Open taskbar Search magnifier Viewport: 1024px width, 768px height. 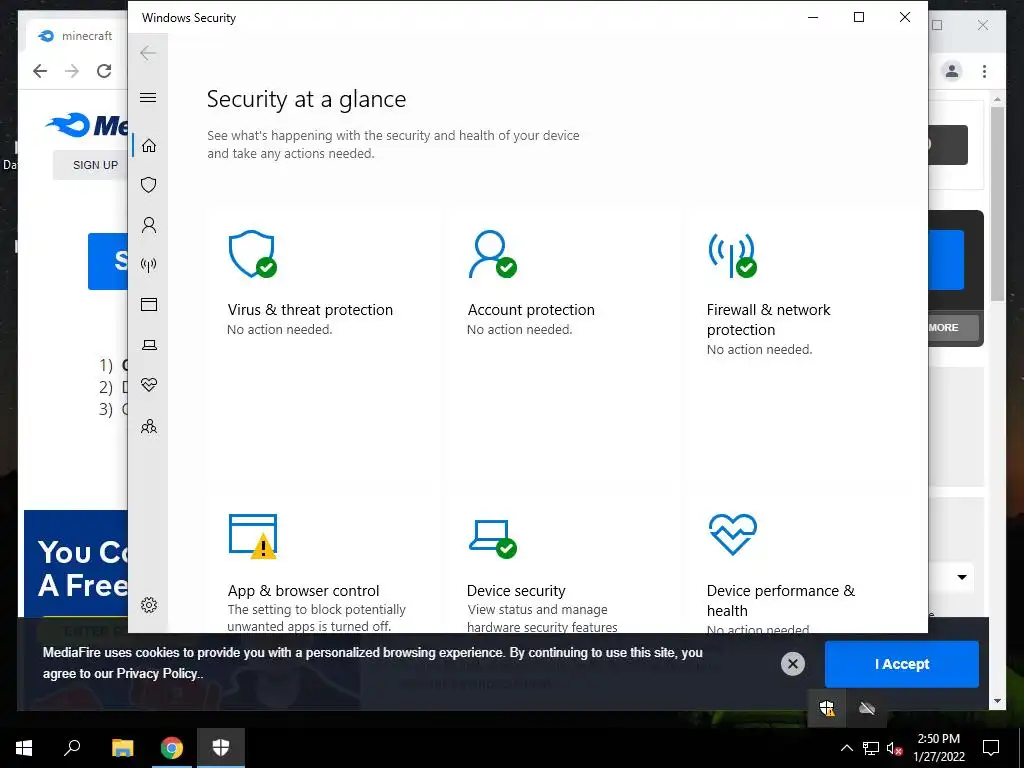tap(72, 748)
